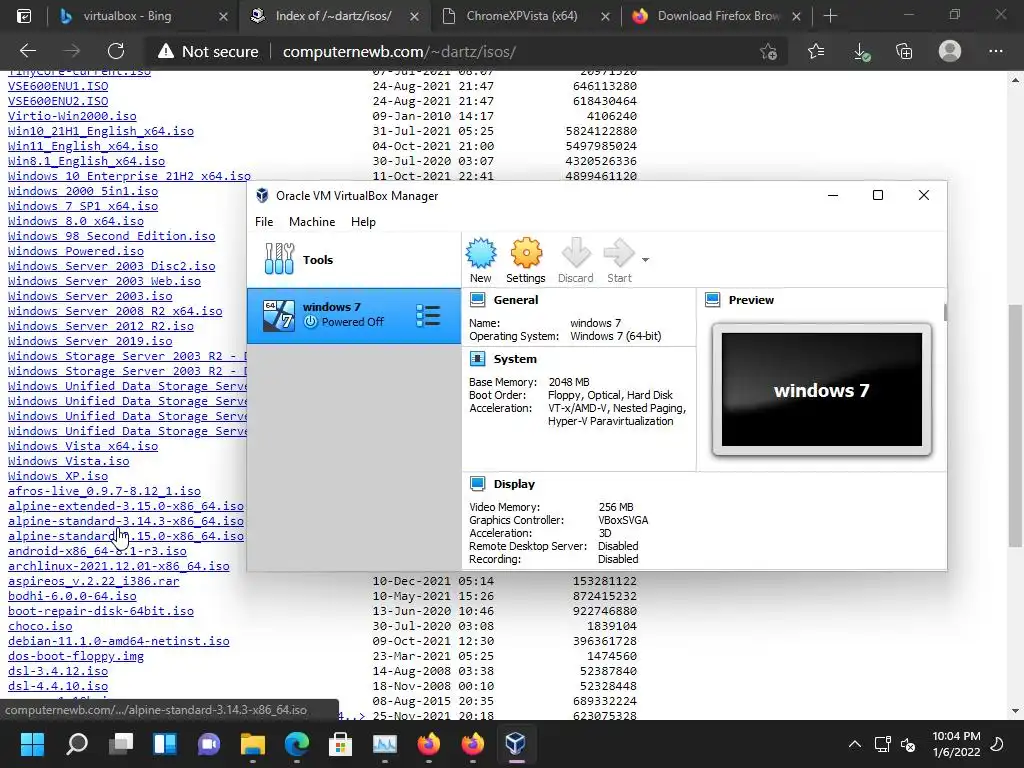Click the Not secure warning indicator
The image size is (1024, 768).
pyautogui.click(x=208, y=52)
